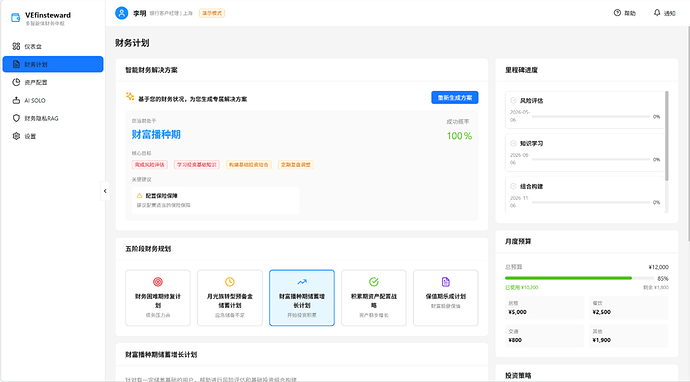Select the 财务计划 sidebar menu item
The width and height of the screenshot is (690, 382).
[x=53, y=64]
